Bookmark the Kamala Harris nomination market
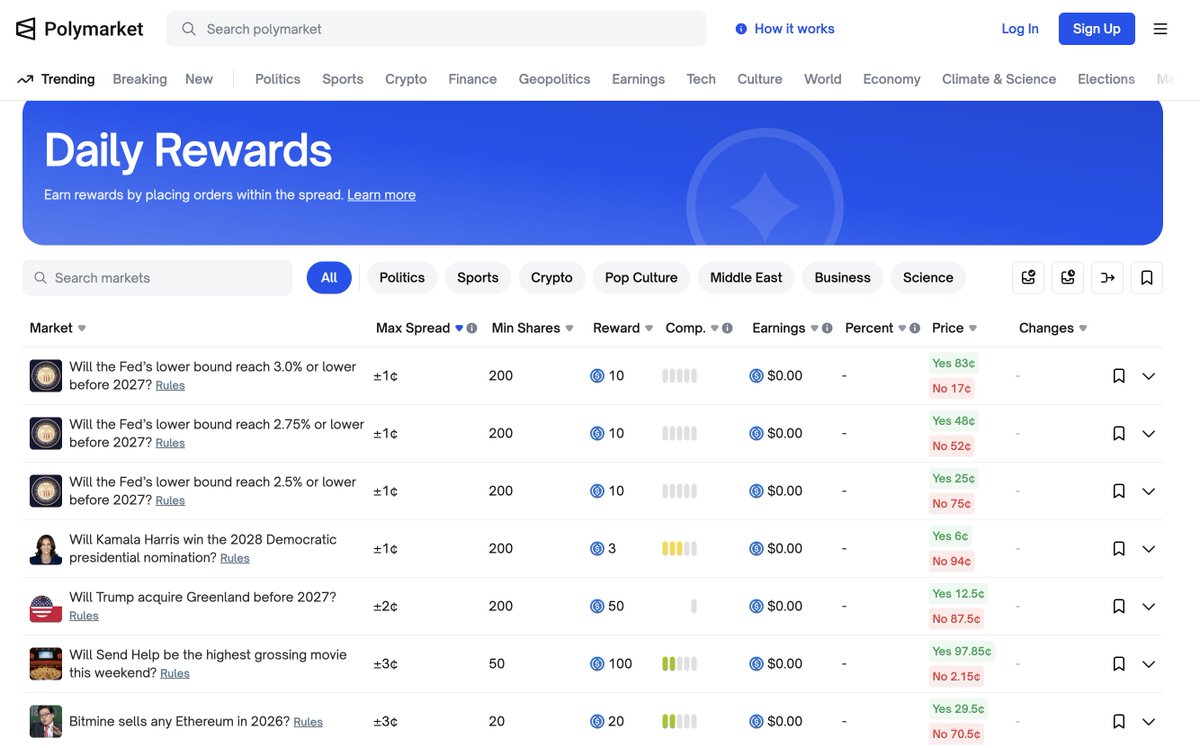This screenshot has height=748, width=1200. (x=1119, y=548)
